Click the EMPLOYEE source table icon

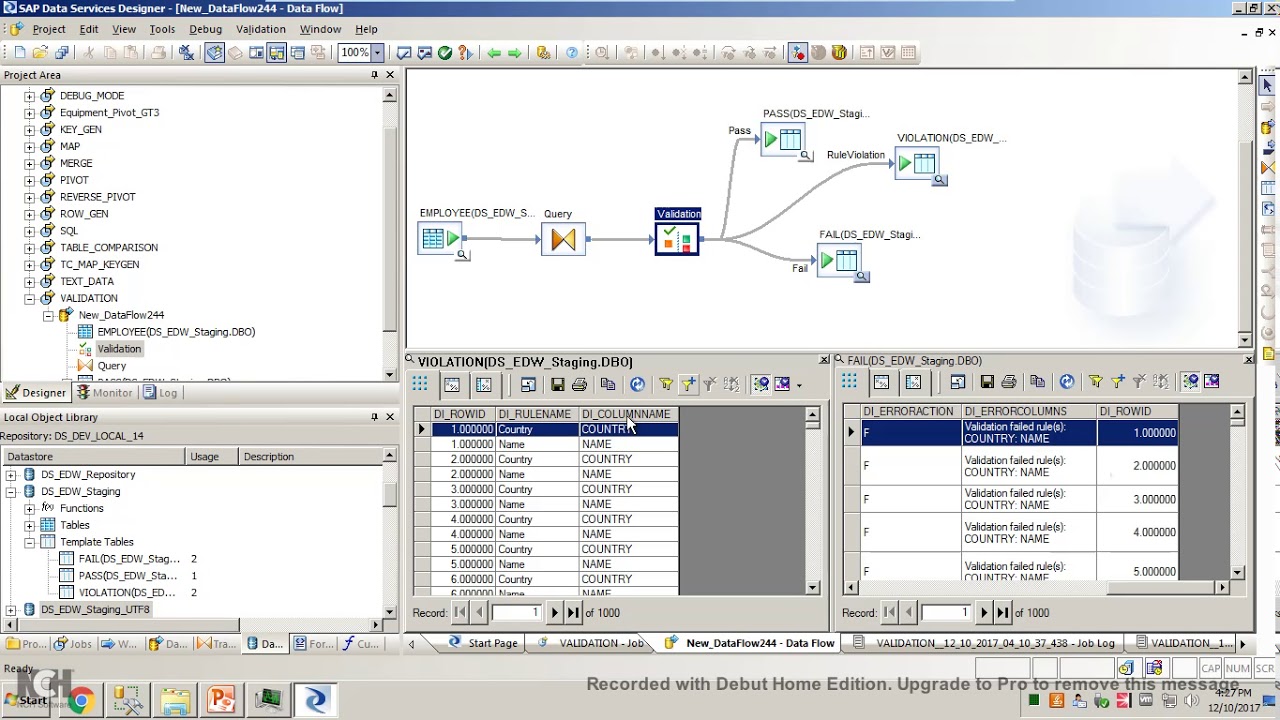pos(440,238)
